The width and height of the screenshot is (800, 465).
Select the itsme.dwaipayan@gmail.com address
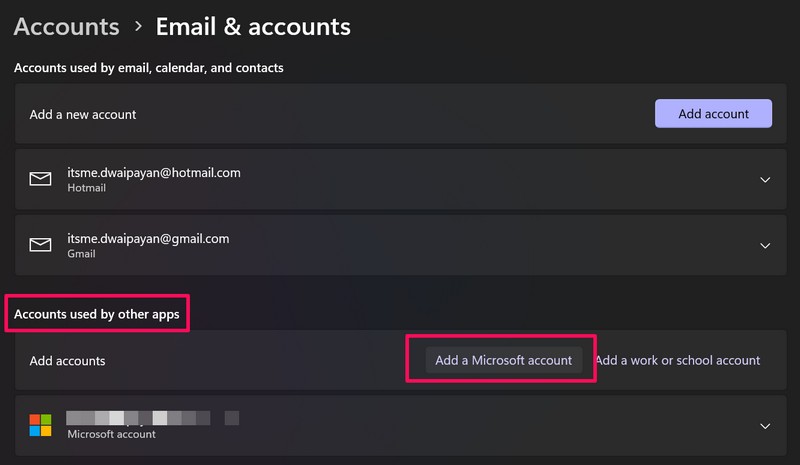tap(148, 239)
